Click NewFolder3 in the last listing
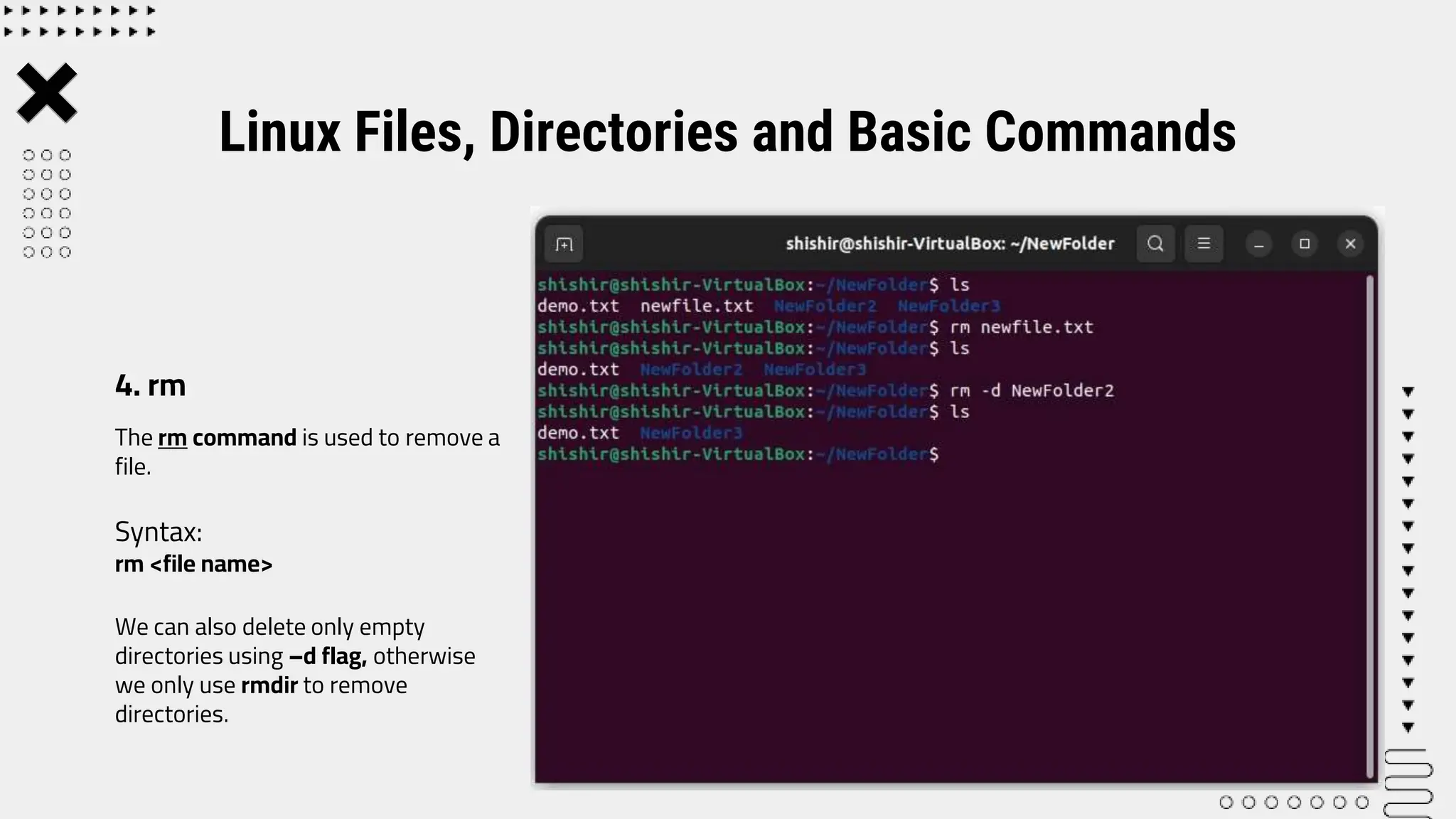 [690, 433]
